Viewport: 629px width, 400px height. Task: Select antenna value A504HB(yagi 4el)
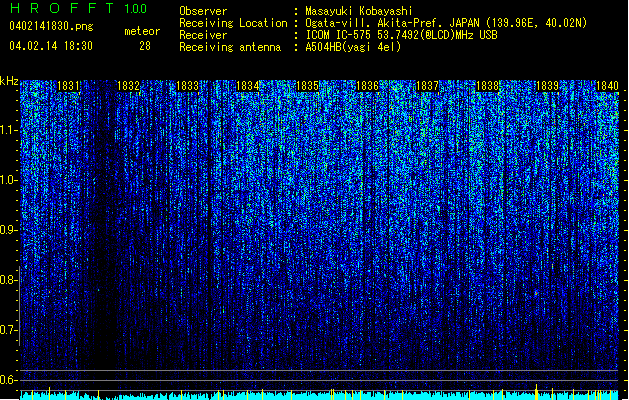(x=353, y=47)
